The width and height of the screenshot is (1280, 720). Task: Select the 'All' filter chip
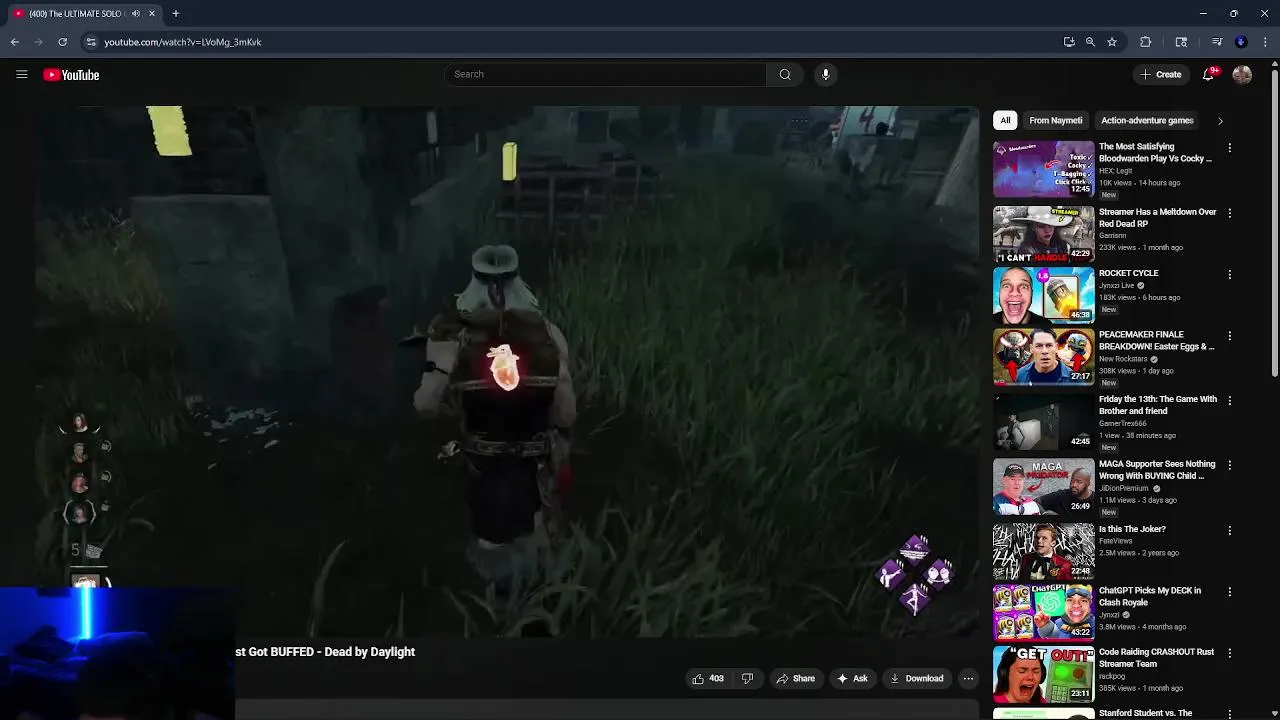1005,120
